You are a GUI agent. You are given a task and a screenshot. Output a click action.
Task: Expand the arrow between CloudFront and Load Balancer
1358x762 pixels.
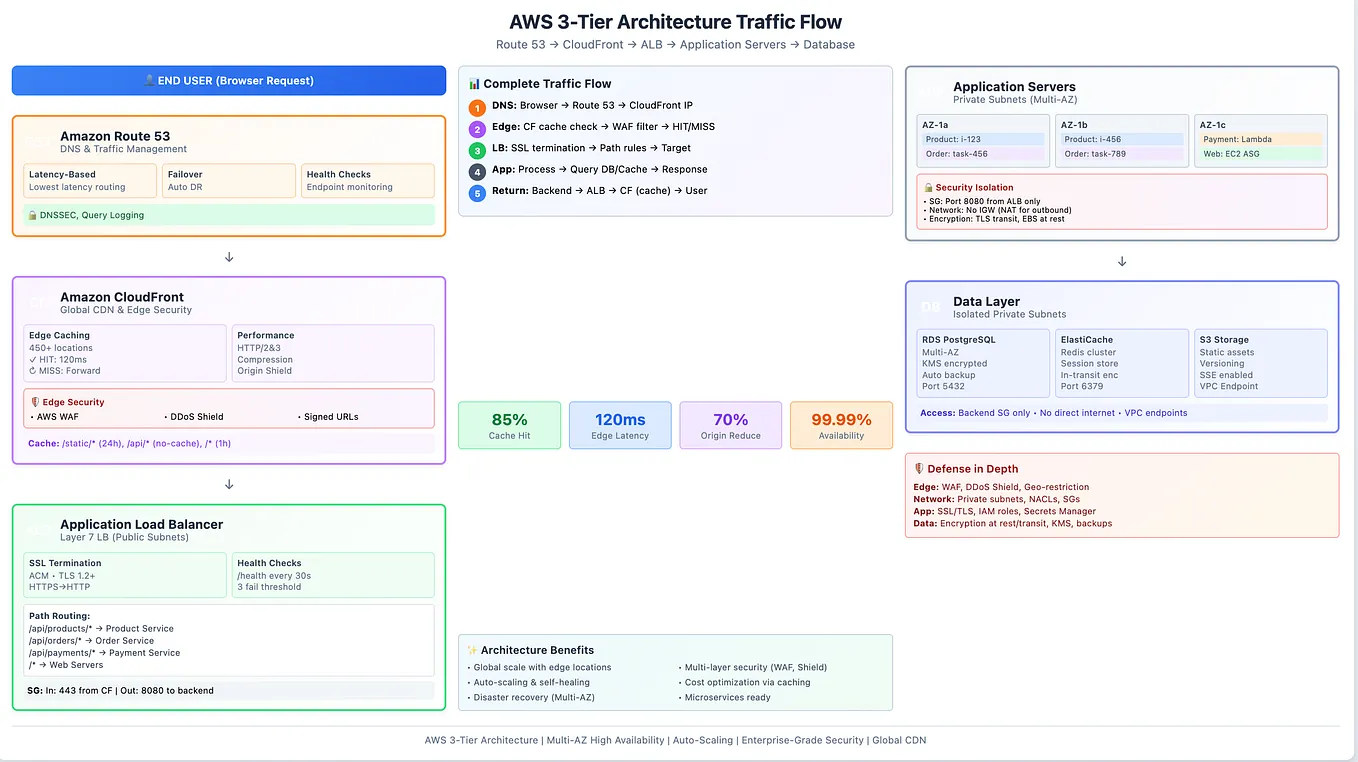tap(229, 484)
